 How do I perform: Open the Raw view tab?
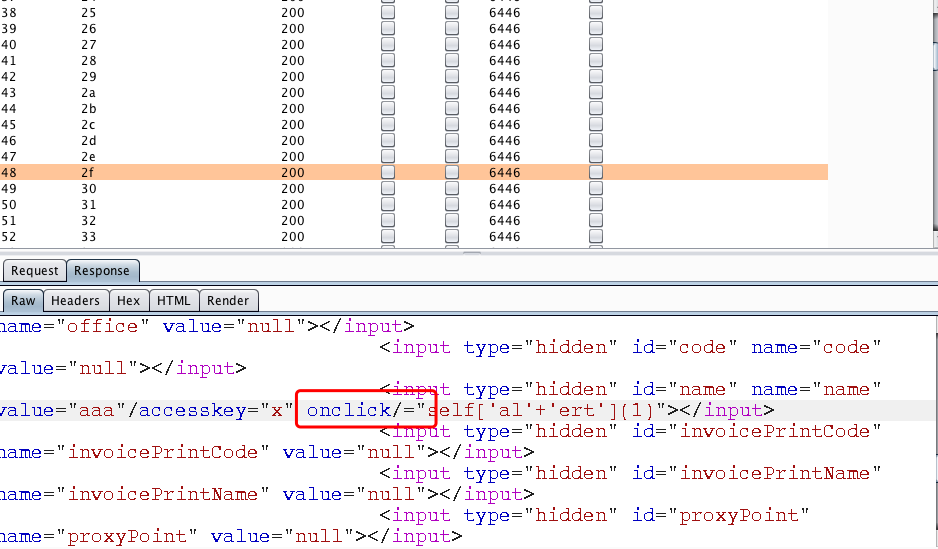coord(23,301)
